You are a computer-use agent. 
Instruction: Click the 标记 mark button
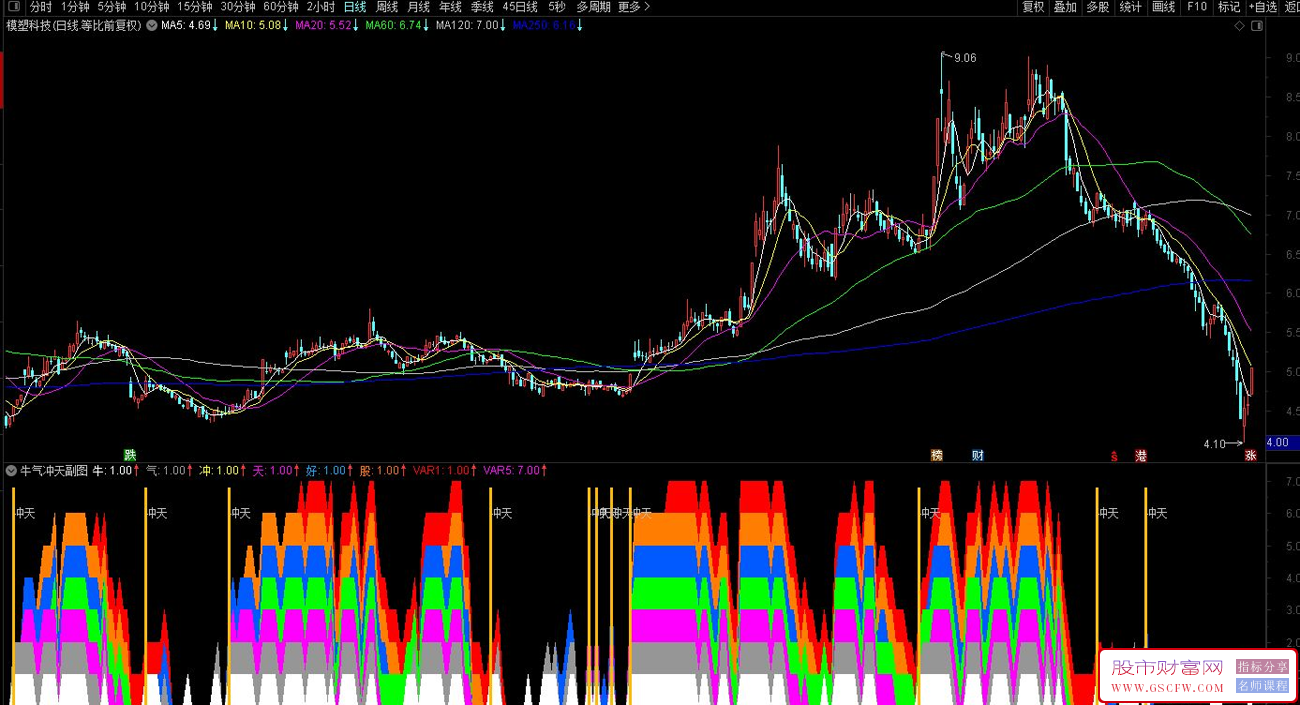(1229, 7)
